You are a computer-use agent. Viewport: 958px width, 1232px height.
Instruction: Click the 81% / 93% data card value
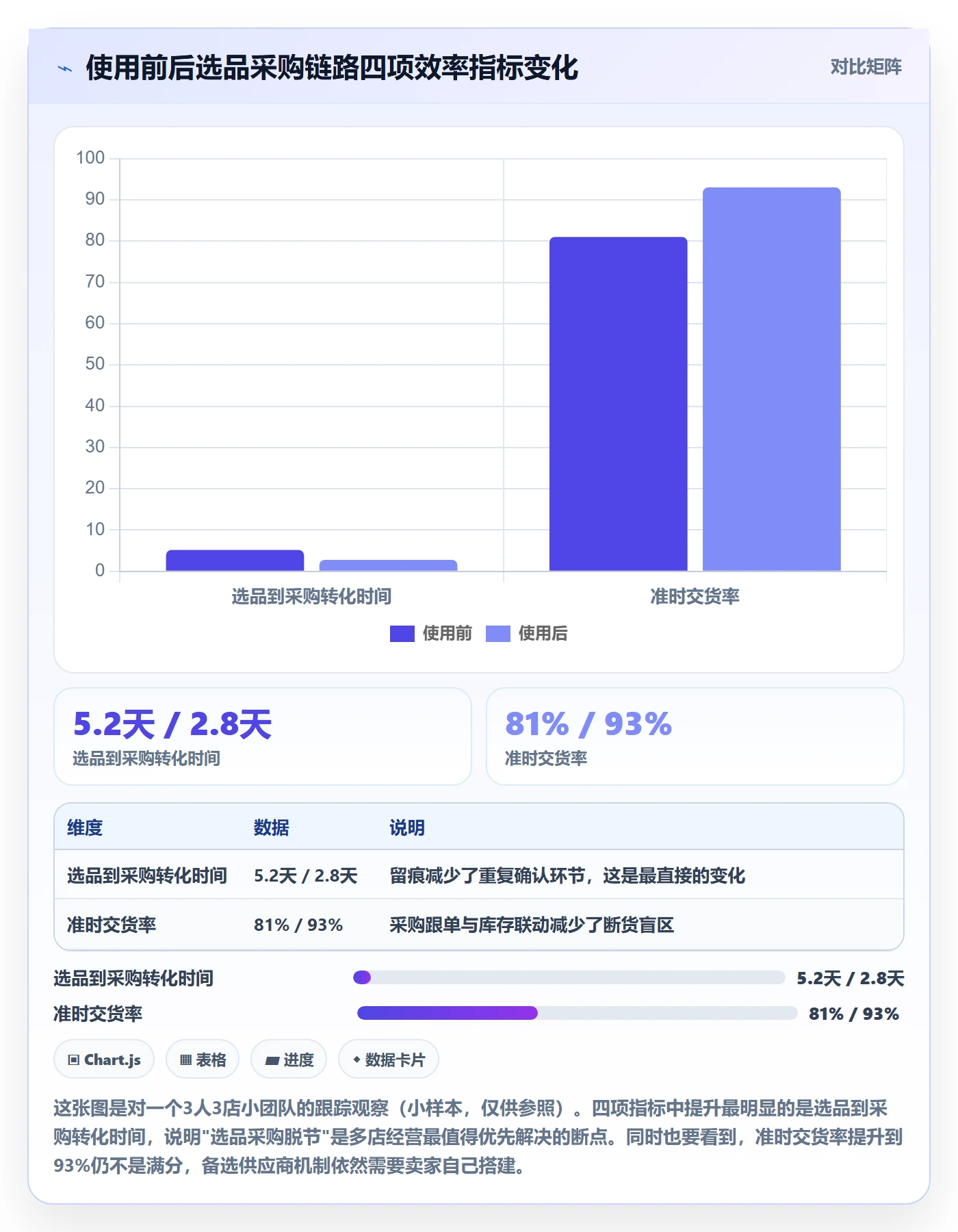click(588, 724)
